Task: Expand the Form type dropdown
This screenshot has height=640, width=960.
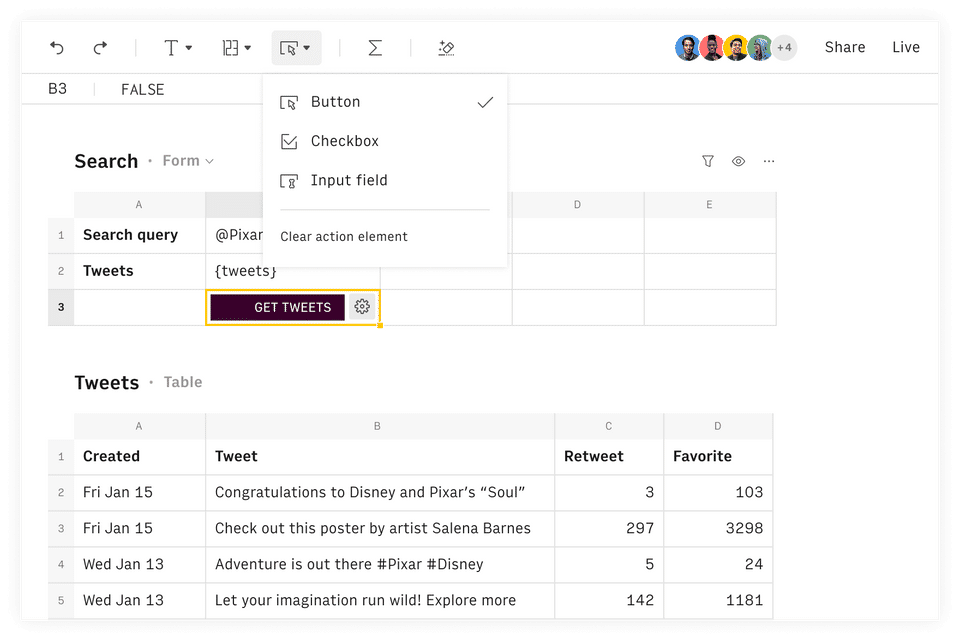Action: coord(188,161)
